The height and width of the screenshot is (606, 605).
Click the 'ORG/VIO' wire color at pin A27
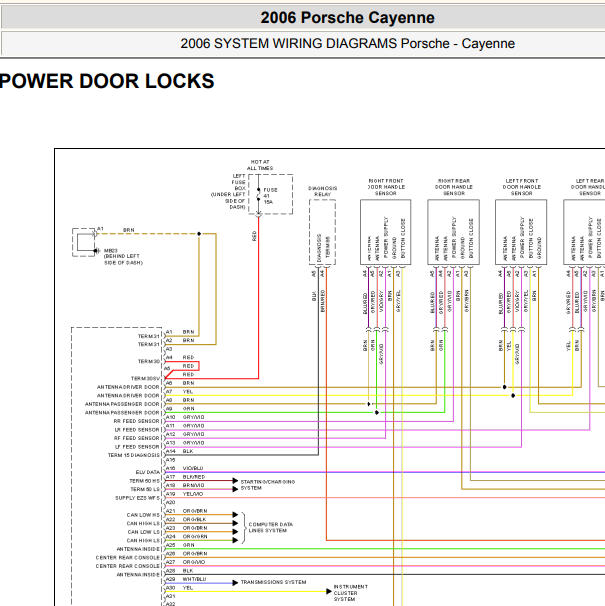[x=194, y=562]
